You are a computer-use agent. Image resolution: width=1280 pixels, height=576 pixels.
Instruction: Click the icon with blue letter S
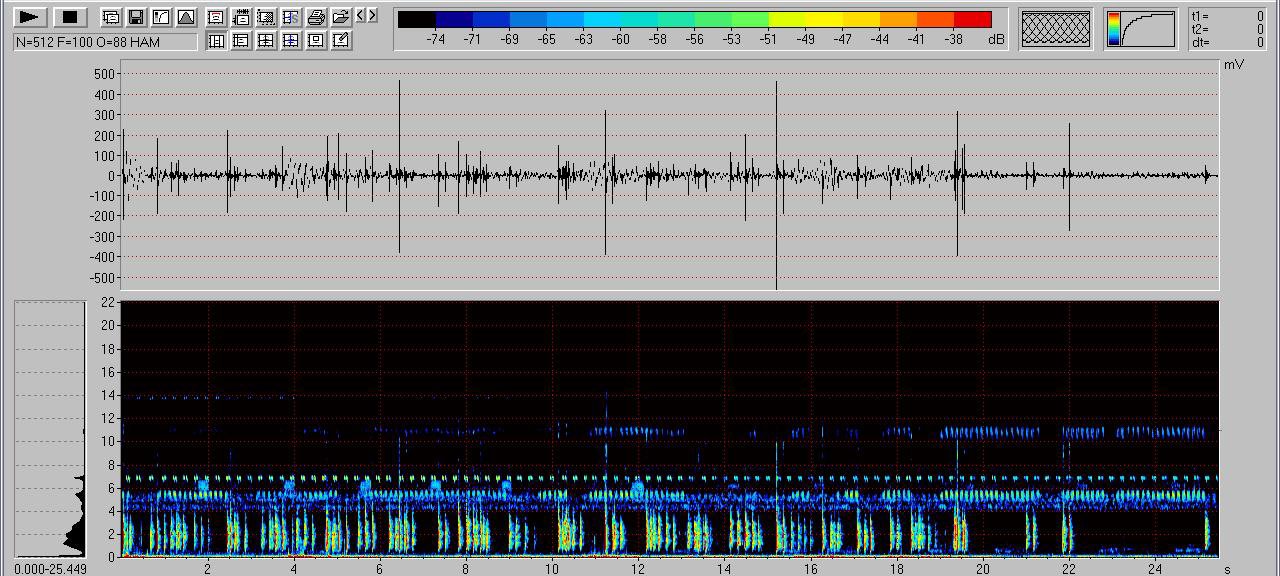pyautogui.click(x=291, y=17)
